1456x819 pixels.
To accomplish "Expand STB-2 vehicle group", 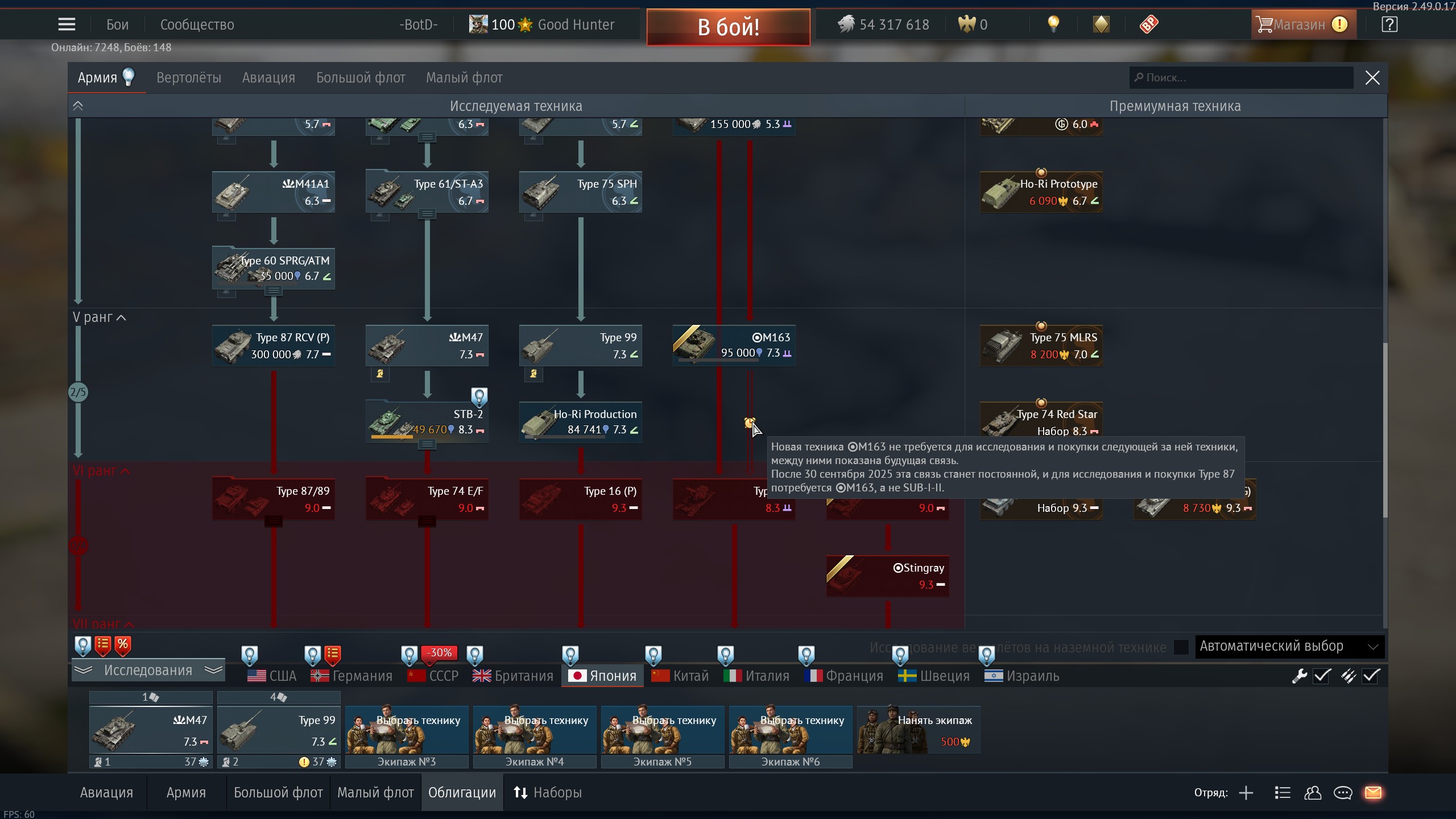I will (x=427, y=445).
